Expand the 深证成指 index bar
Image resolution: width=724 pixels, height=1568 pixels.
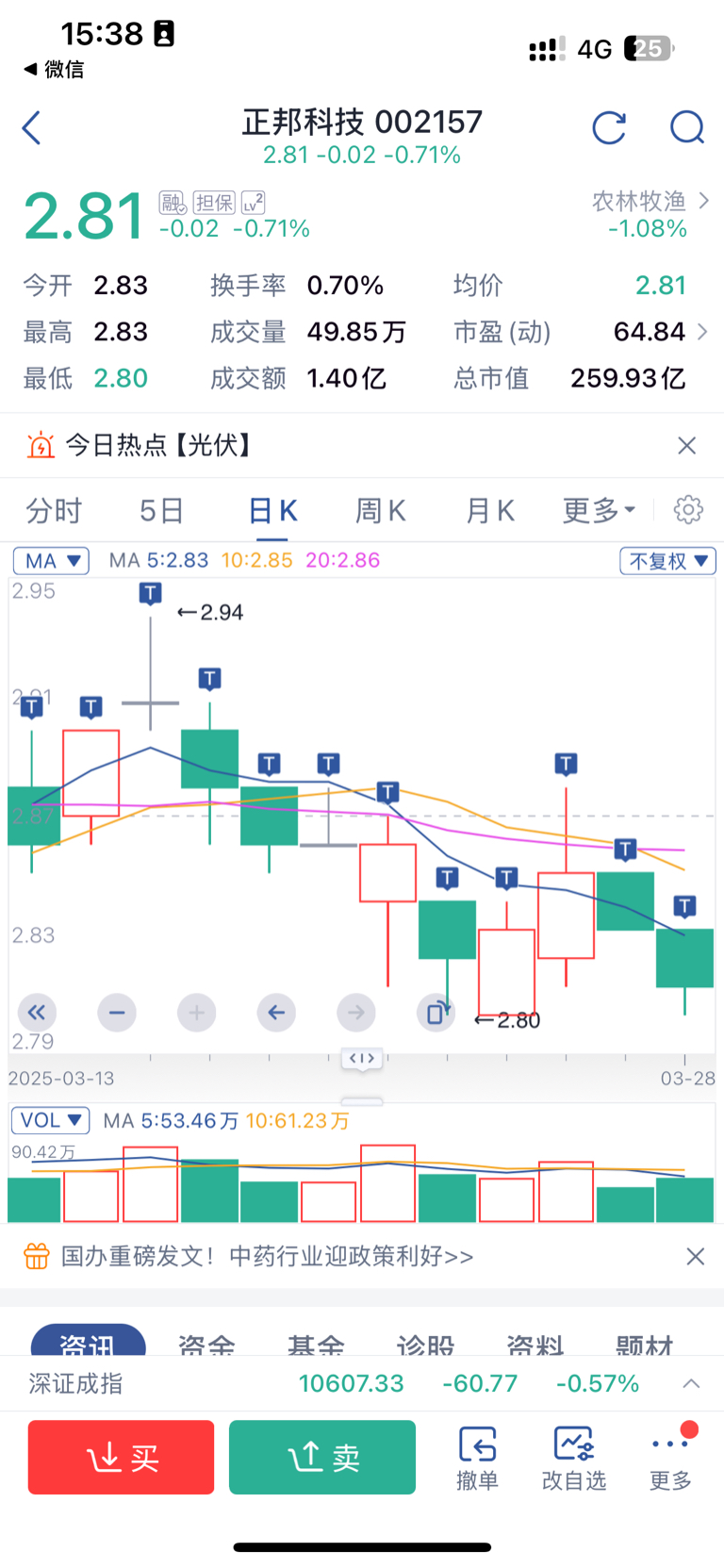click(691, 1383)
